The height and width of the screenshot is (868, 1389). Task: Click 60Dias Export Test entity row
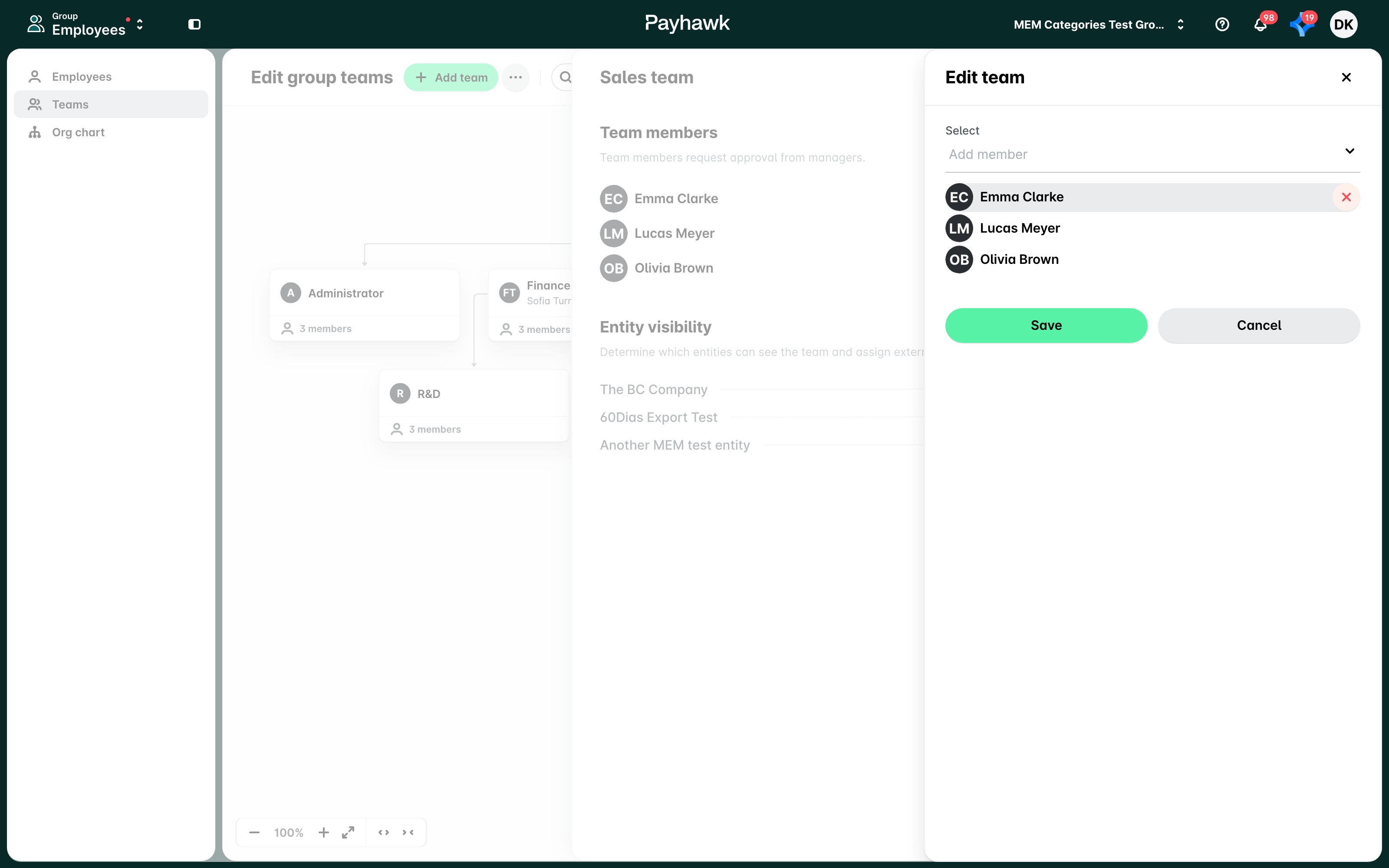click(761, 418)
